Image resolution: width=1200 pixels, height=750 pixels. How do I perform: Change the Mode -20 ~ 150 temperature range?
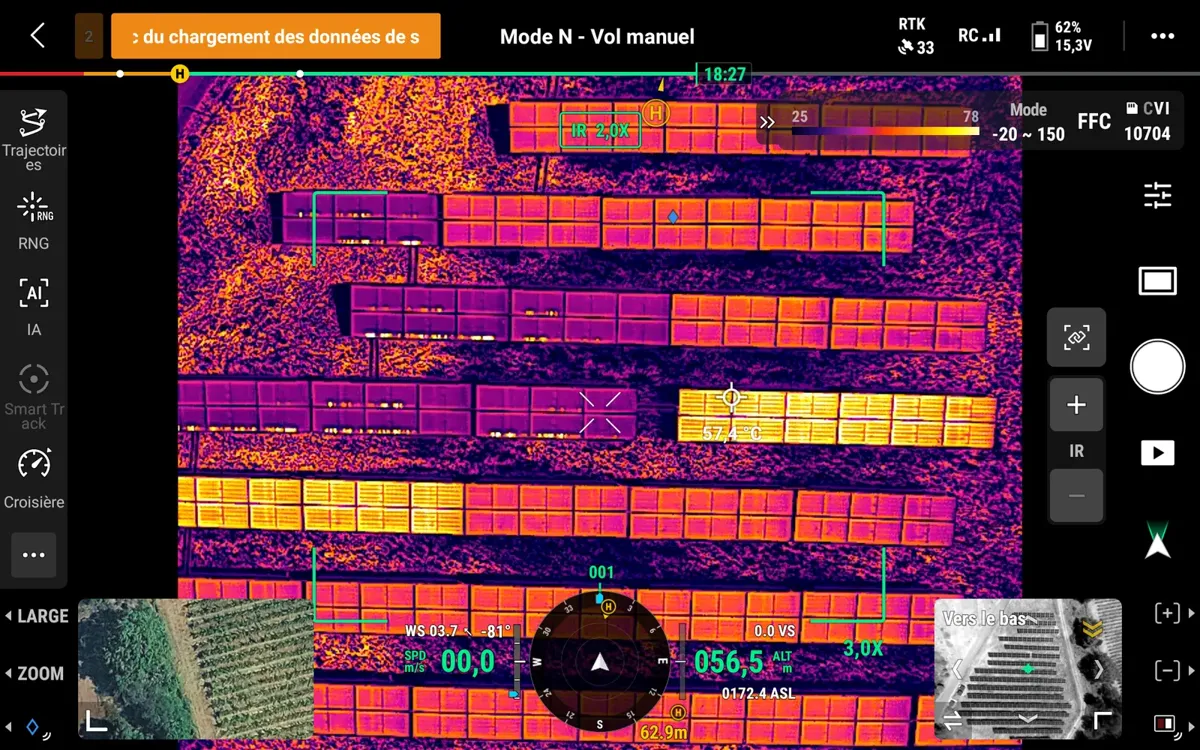[x=1028, y=122]
